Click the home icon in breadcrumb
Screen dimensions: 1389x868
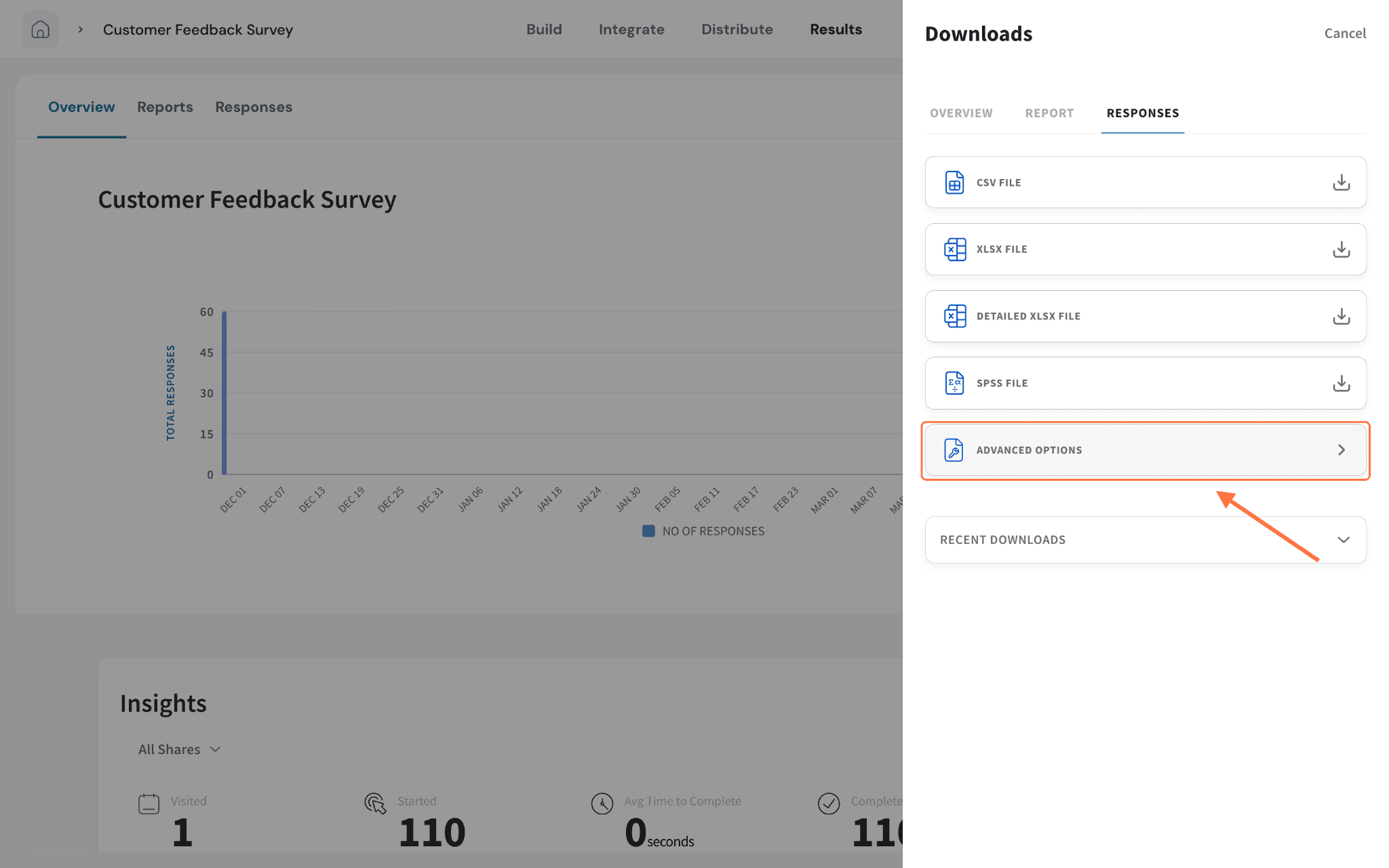click(x=41, y=30)
